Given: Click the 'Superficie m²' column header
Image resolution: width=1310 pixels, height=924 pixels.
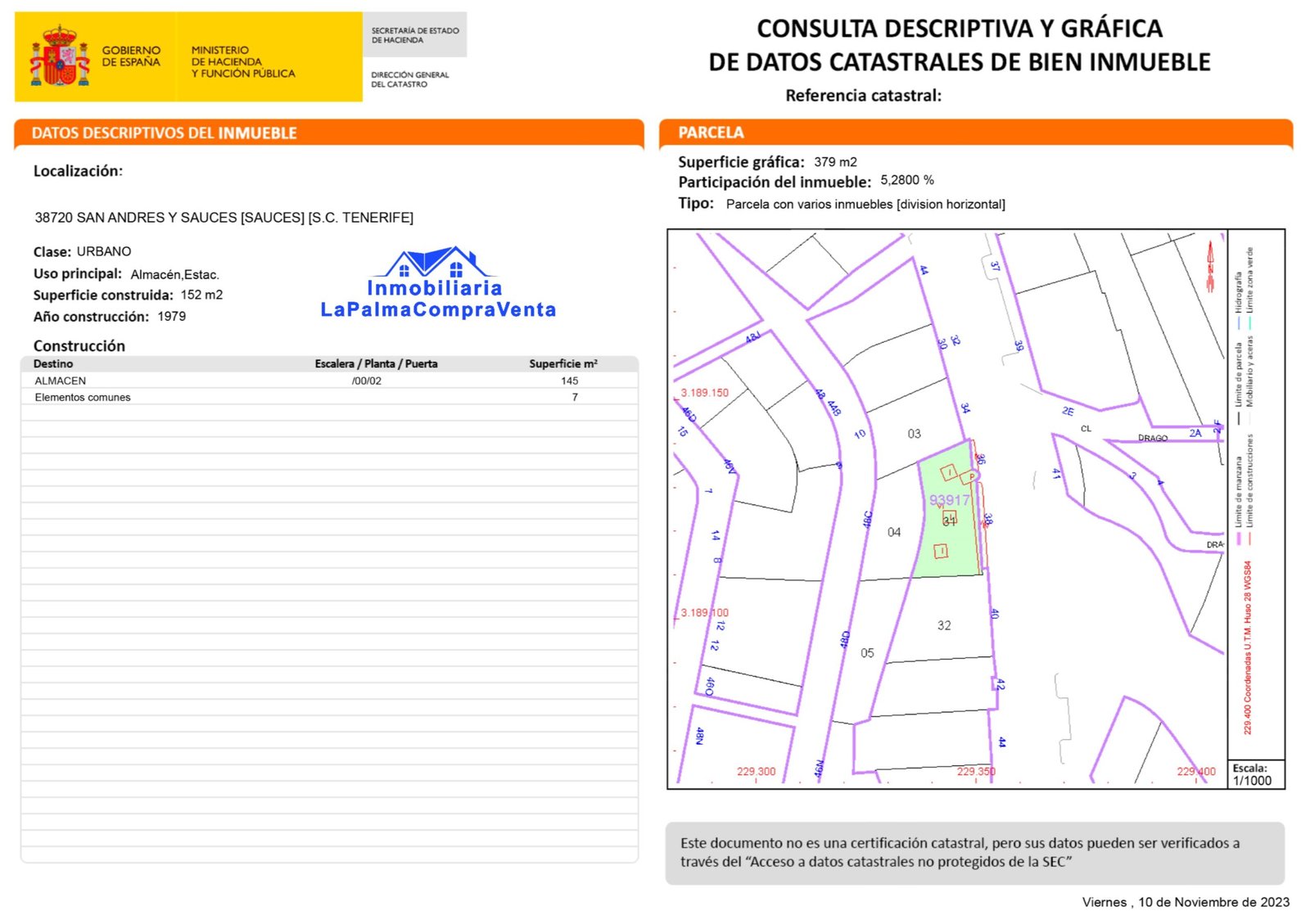Looking at the screenshot, I should [x=563, y=363].
